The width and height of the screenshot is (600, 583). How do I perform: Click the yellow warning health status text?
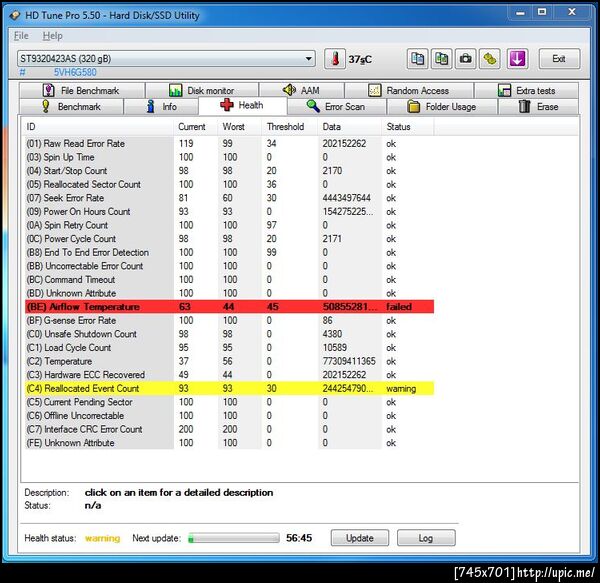(103, 538)
